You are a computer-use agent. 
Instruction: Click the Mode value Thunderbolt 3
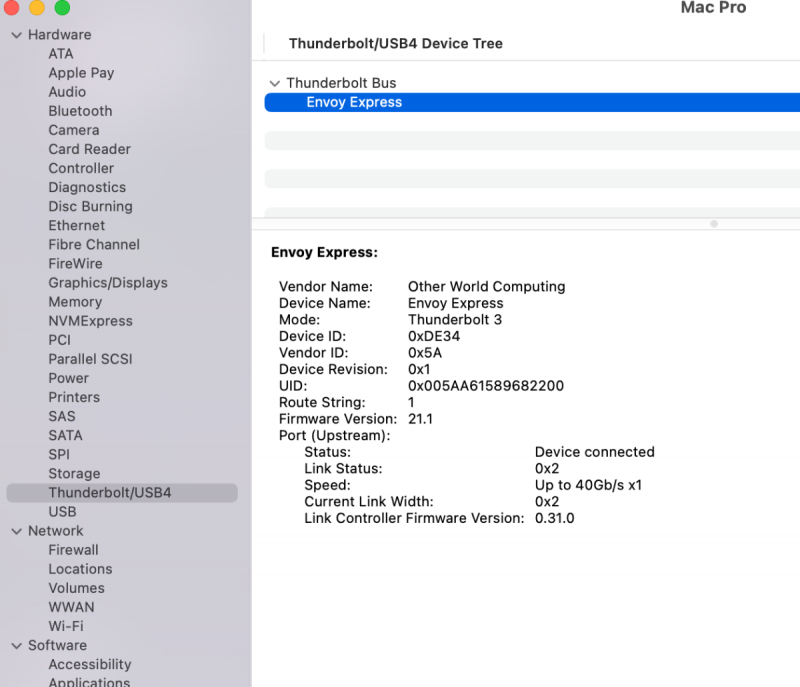[x=455, y=320]
